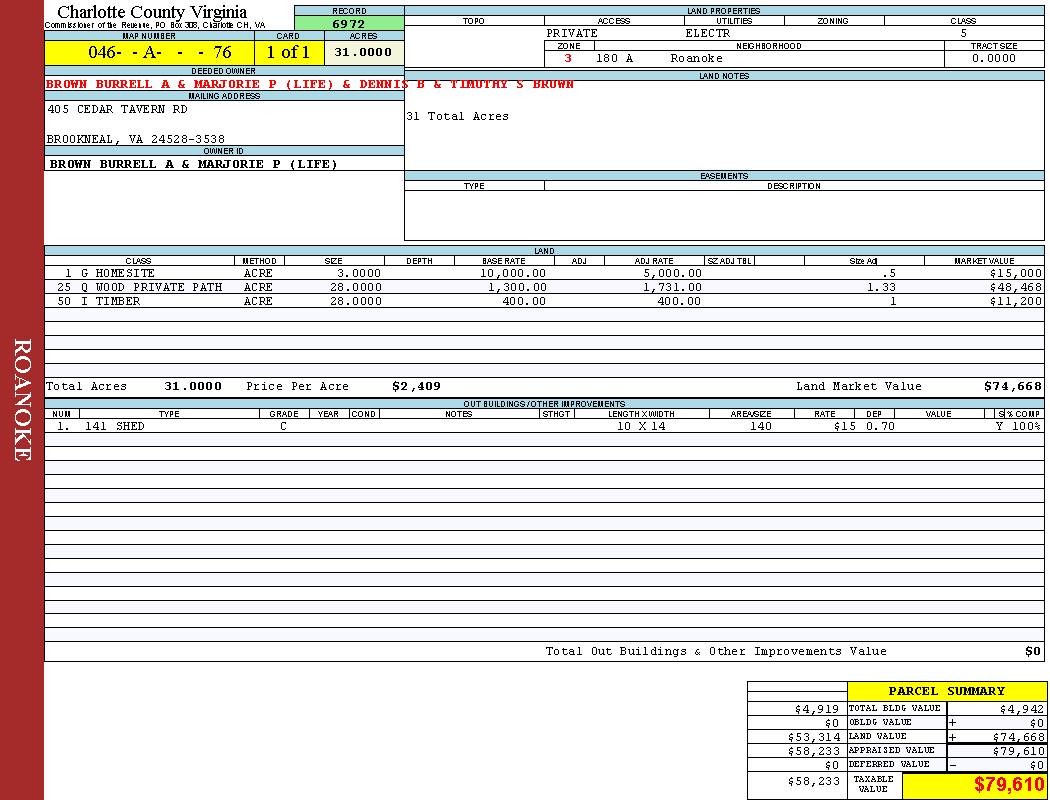Click the red deeded owner name text
The height and width of the screenshot is (800, 1050).
pyautogui.click(x=310, y=85)
